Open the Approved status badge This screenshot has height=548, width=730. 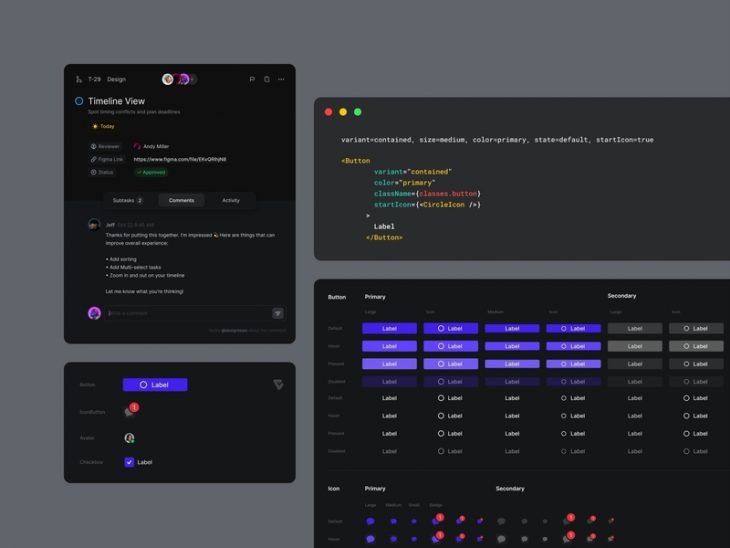[151, 172]
